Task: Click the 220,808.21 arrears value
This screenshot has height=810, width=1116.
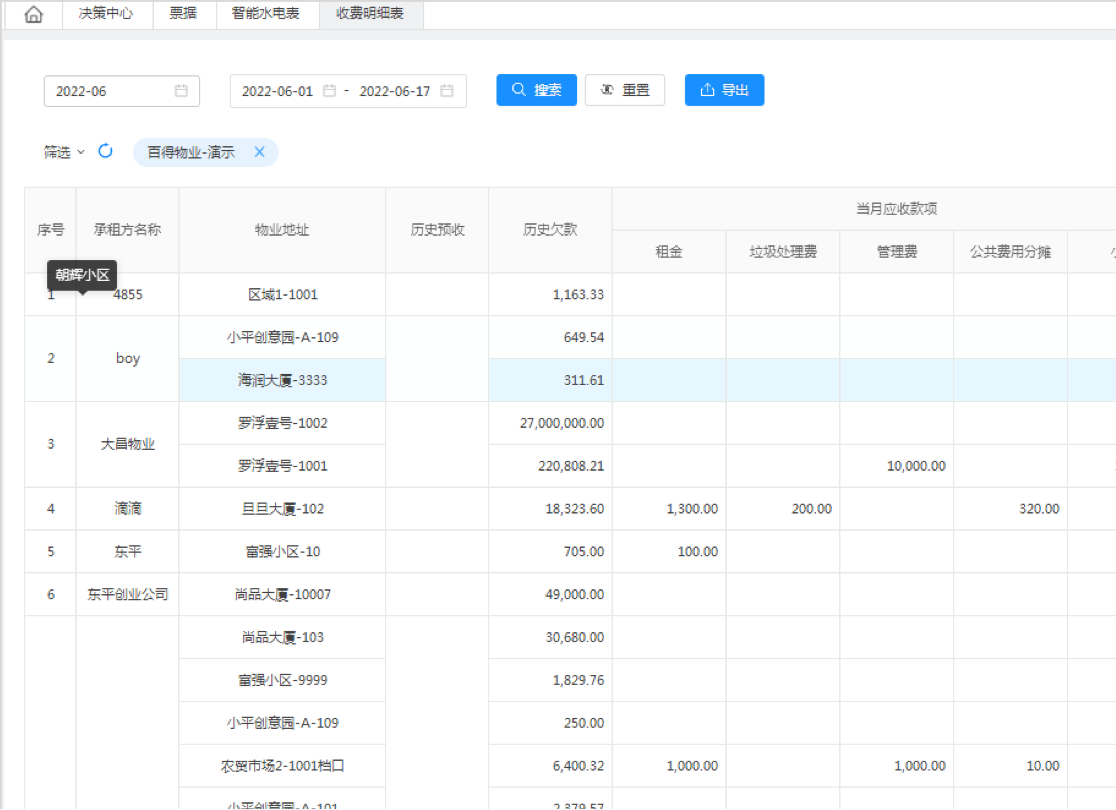Action: [x=571, y=466]
